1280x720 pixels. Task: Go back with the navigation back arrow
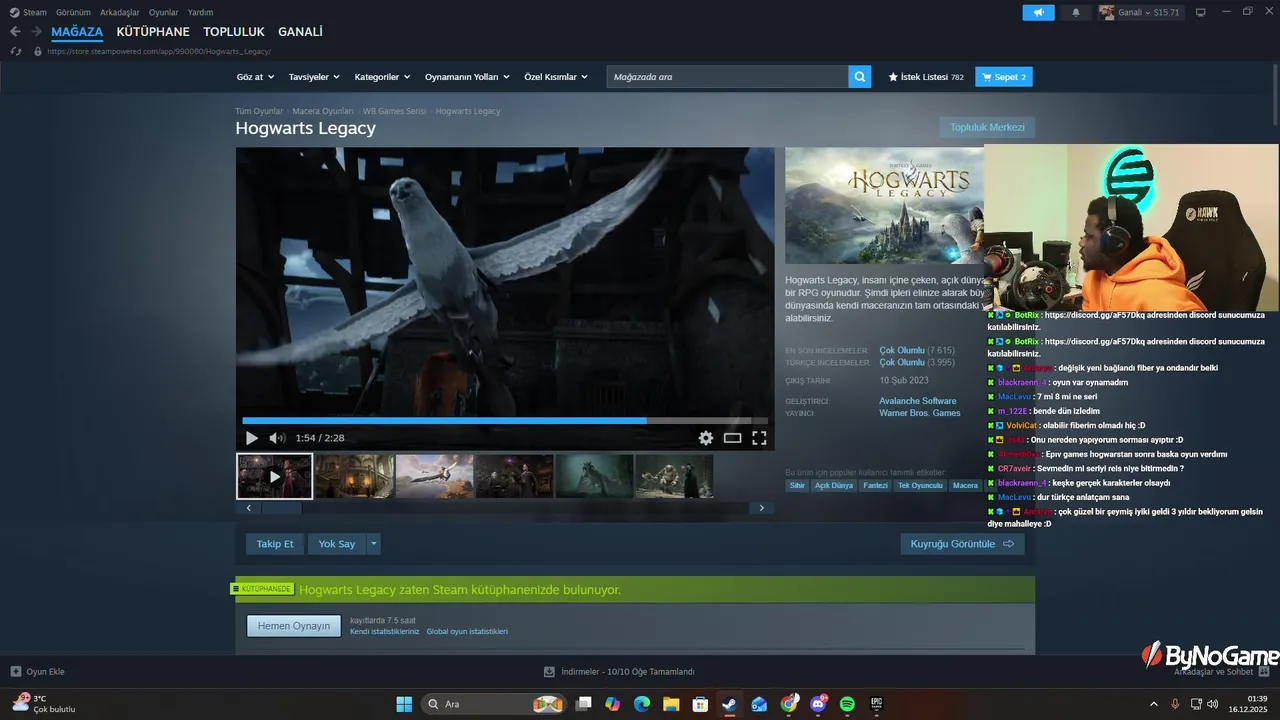pos(15,32)
